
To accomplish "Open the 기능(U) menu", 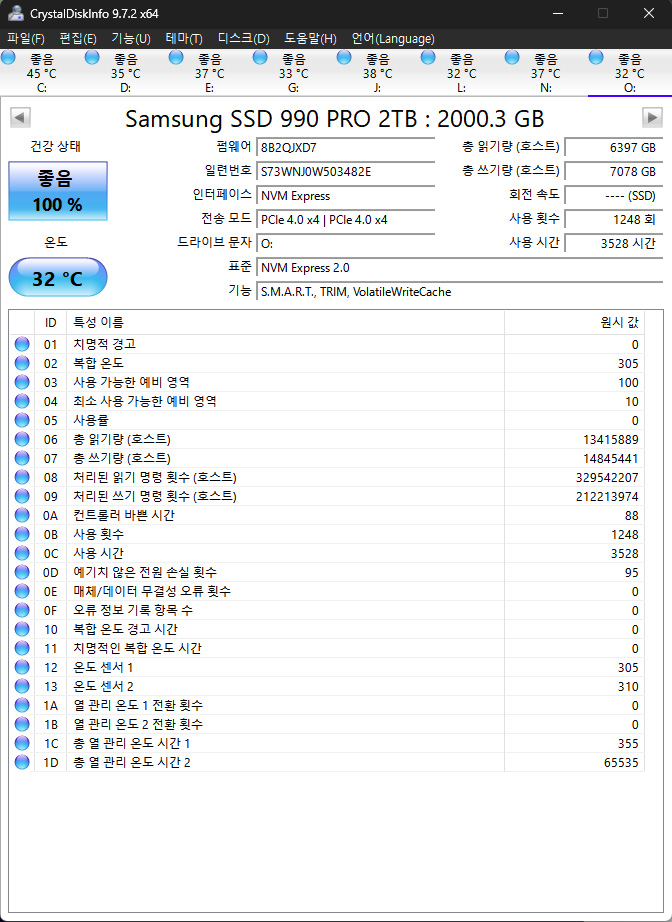I will click(x=131, y=39).
